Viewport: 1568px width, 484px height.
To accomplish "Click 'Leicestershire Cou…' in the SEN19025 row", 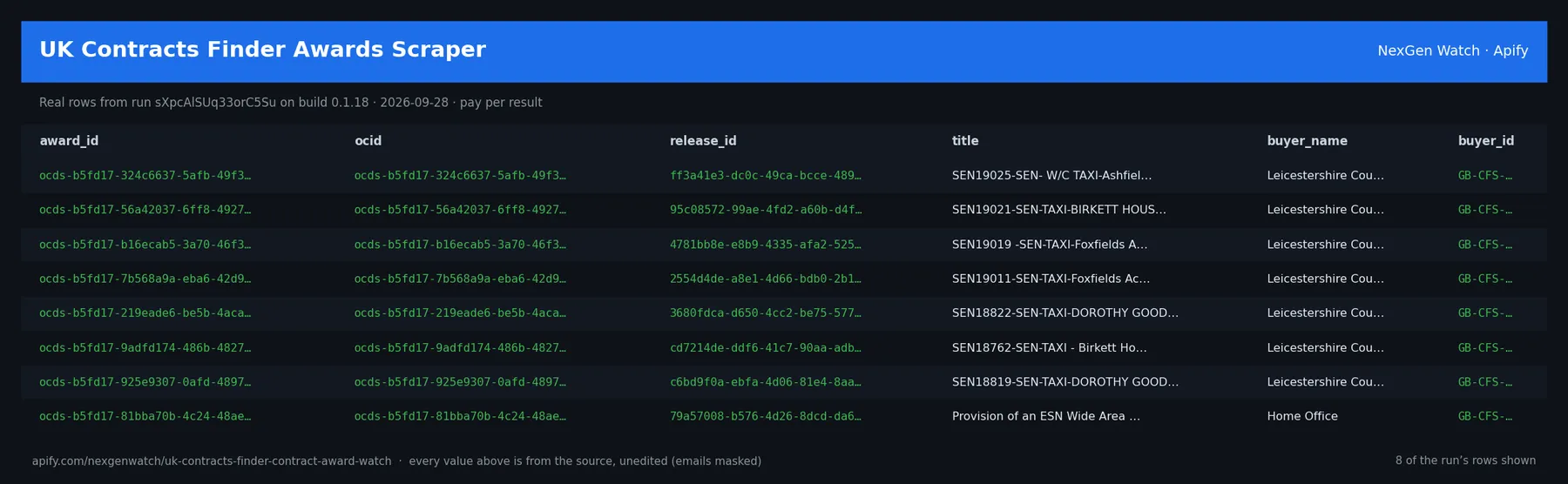I will pyautogui.click(x=1325, y=176).
